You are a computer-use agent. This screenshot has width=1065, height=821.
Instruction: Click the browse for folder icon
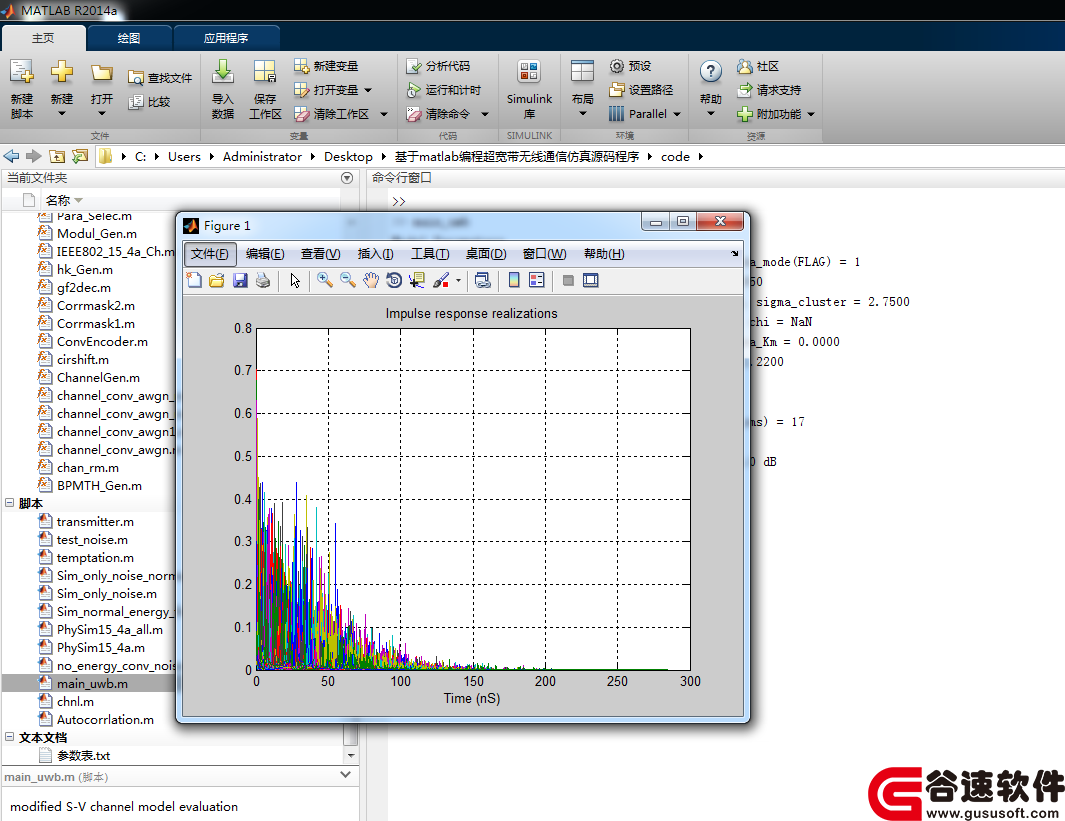pos(80,156)
